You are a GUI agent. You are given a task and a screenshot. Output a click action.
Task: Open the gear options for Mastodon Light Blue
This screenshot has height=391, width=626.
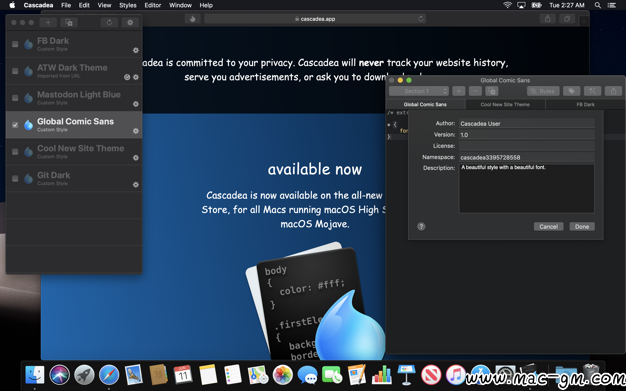click(x=136, y=104)
